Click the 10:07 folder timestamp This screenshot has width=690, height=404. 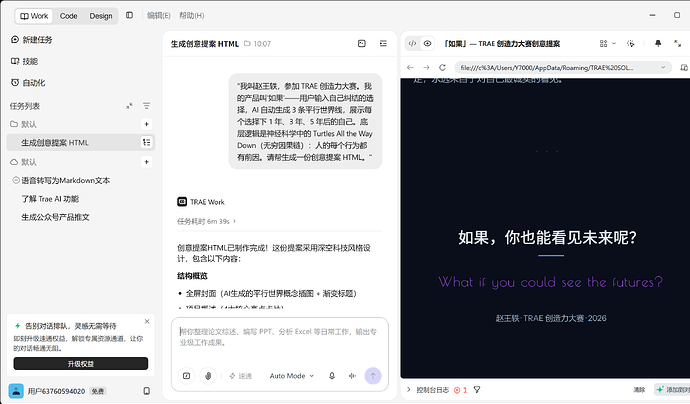click(258, 44)
